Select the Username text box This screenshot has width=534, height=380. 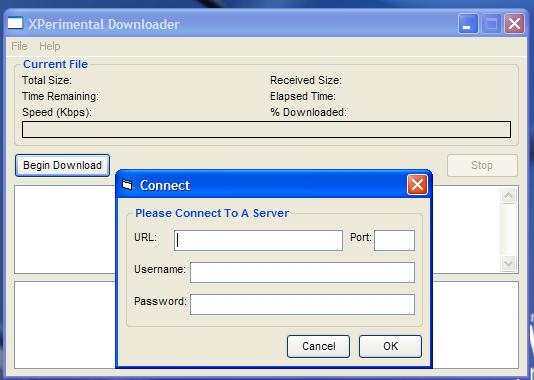[x=302, y=272]
